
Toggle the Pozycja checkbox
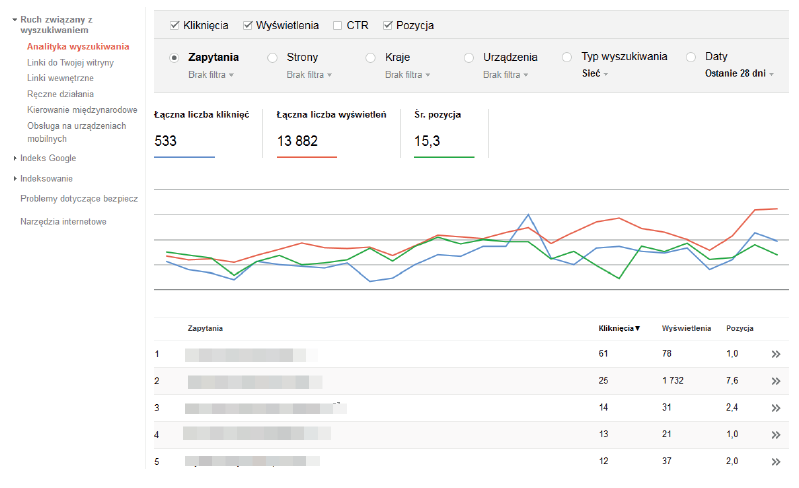point(388,25)
